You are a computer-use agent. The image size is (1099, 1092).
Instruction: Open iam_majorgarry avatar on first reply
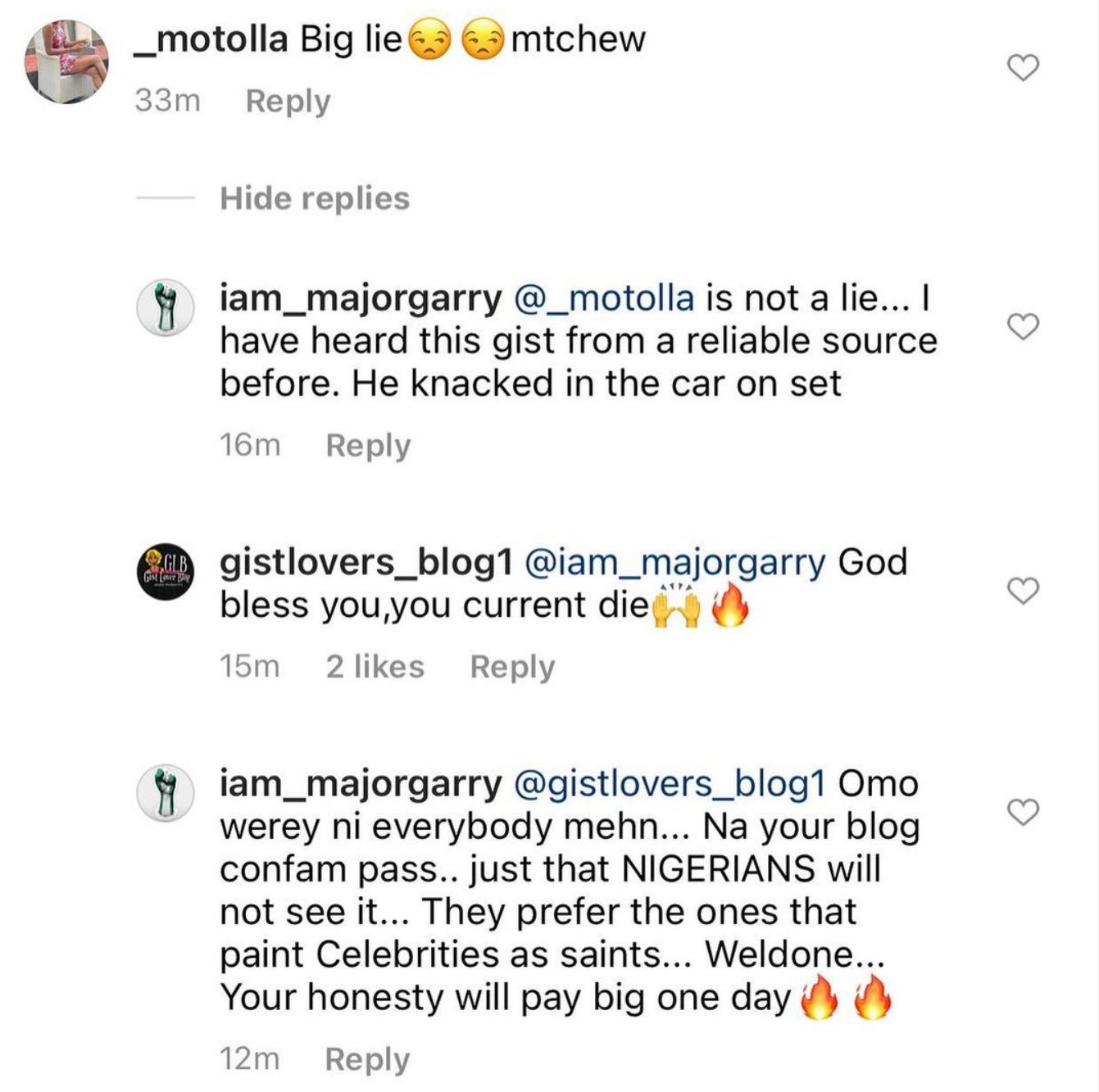[x=166, y=308]
